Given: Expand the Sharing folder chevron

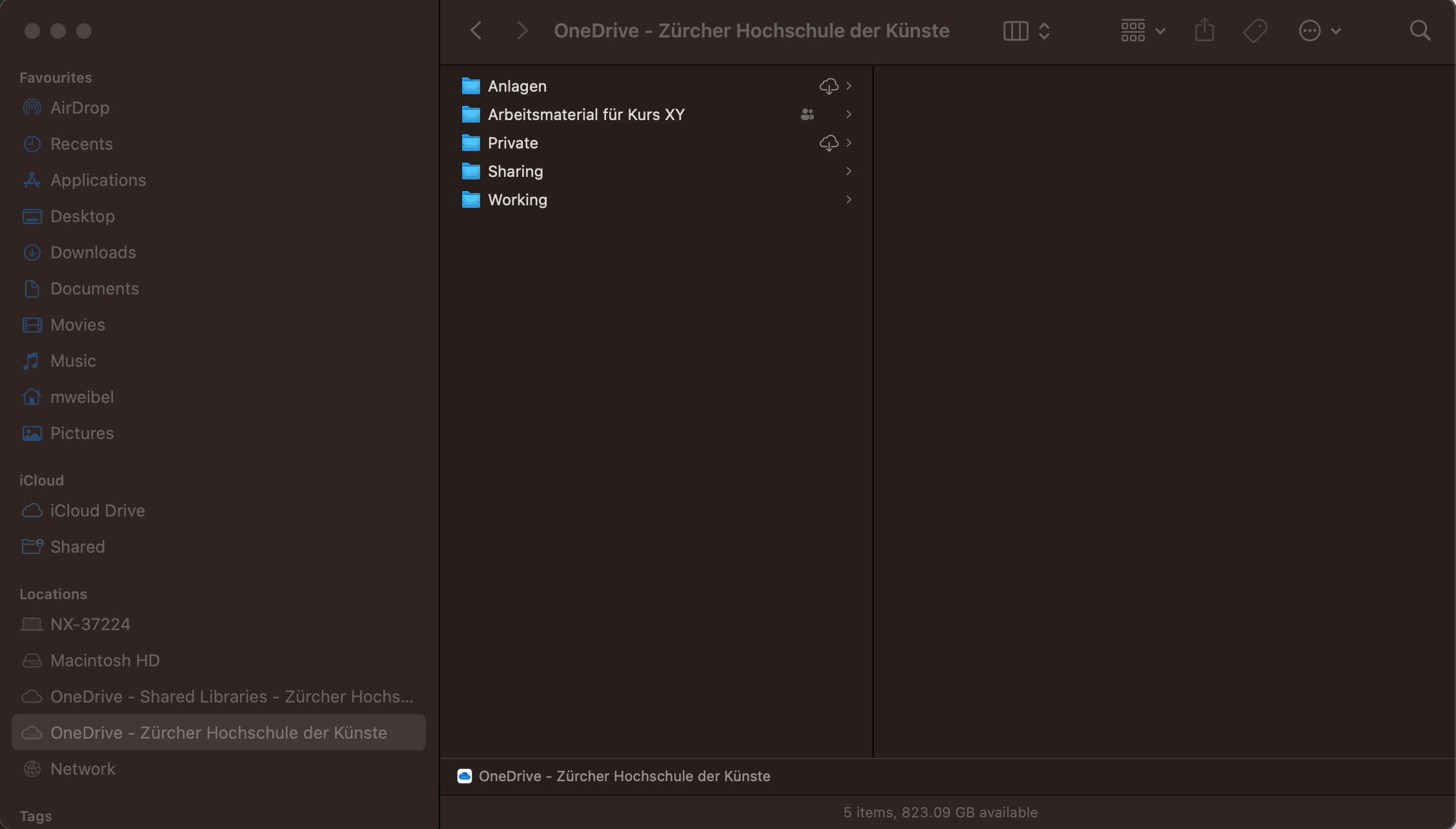Looking at the screenshot, I should pos(849,171).
